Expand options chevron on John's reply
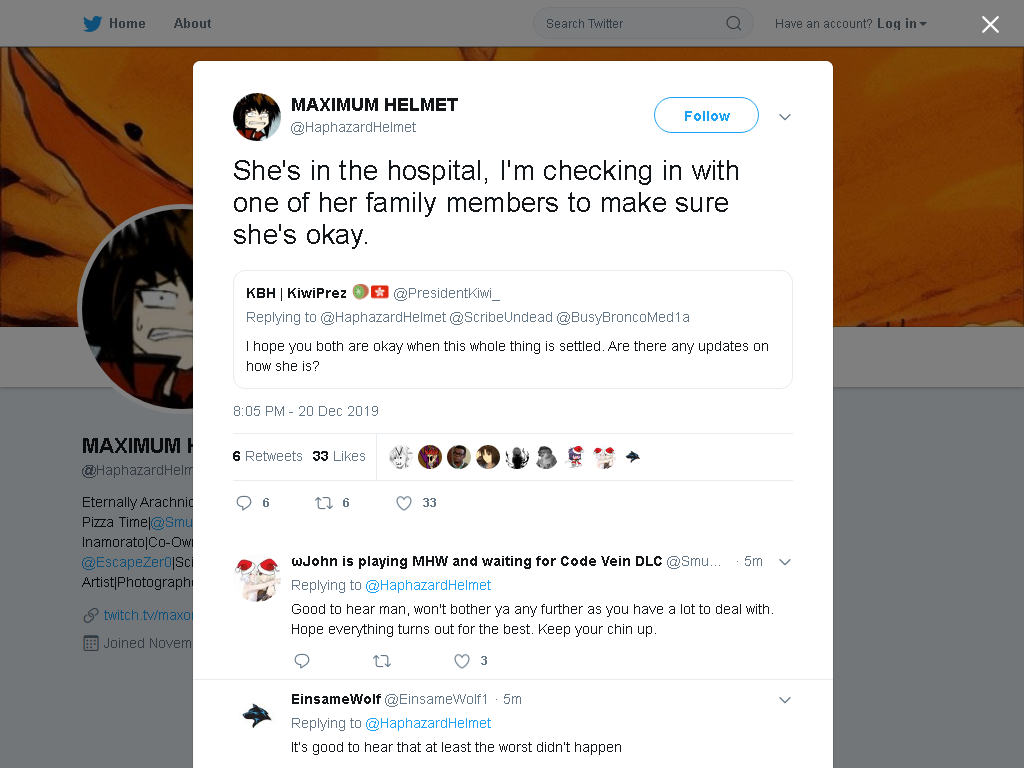Screen dimensions: 1024x768 point(785,562)
